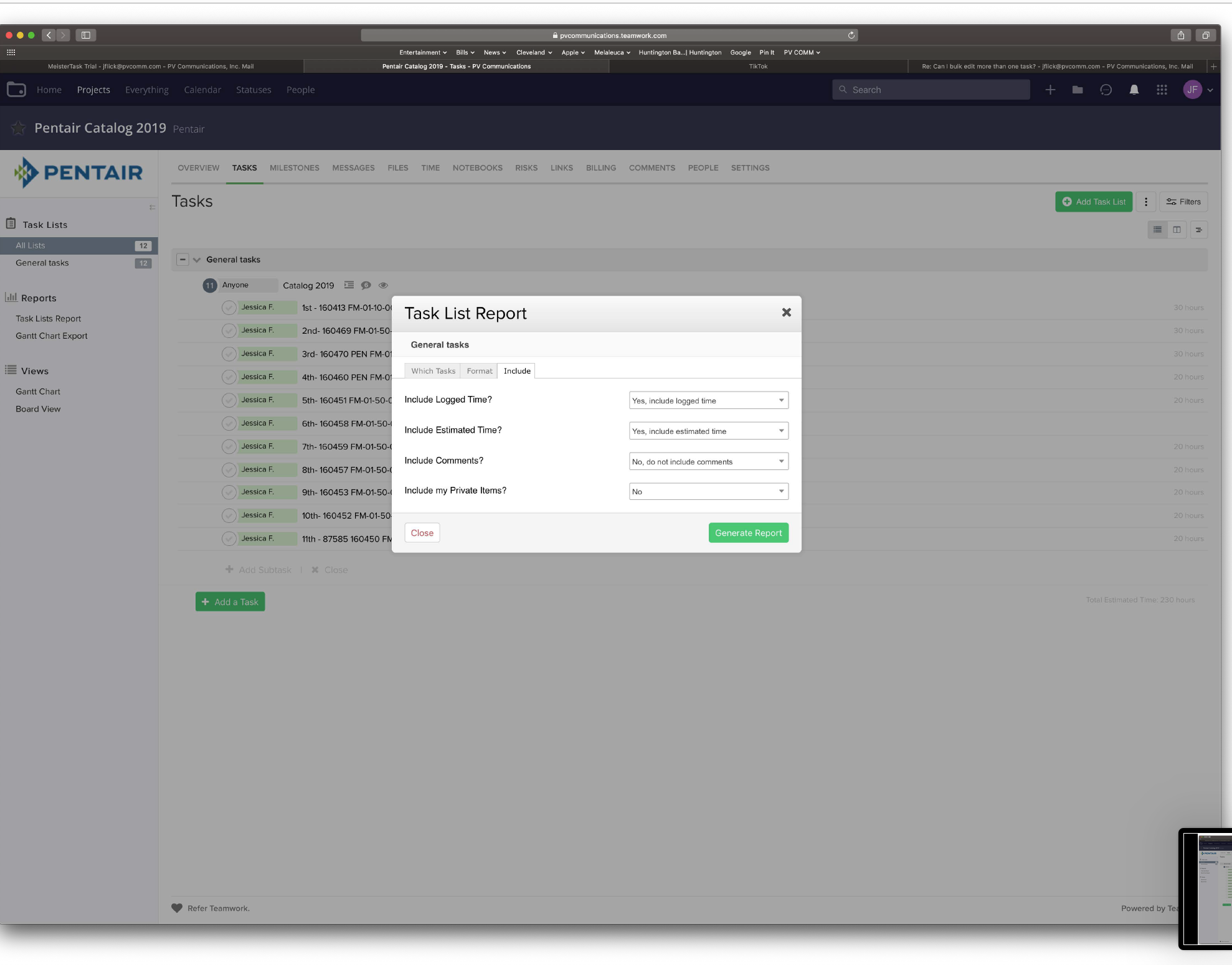Mark 3rd- 160470 task complete
Screen dimensions: 1232x965
coord(229,354)
